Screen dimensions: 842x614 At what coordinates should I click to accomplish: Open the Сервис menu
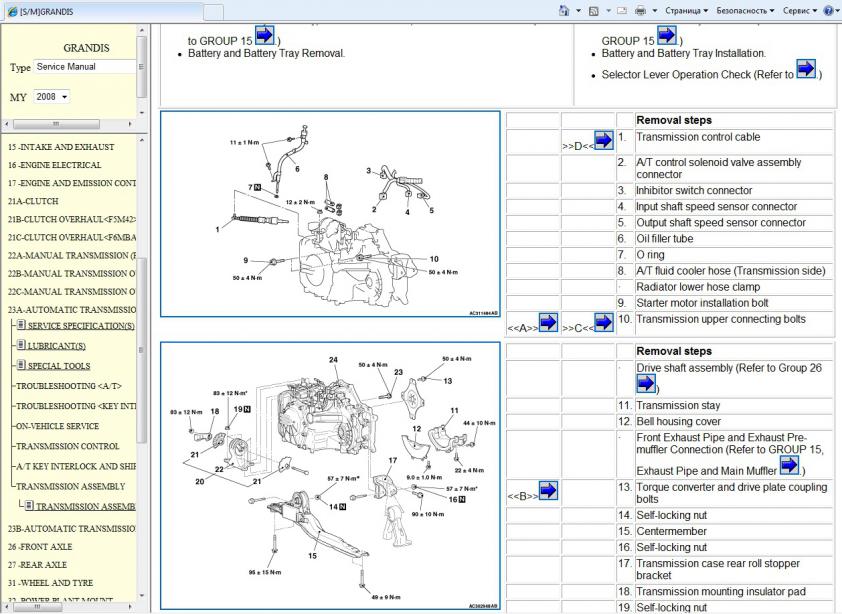[800, 10]
